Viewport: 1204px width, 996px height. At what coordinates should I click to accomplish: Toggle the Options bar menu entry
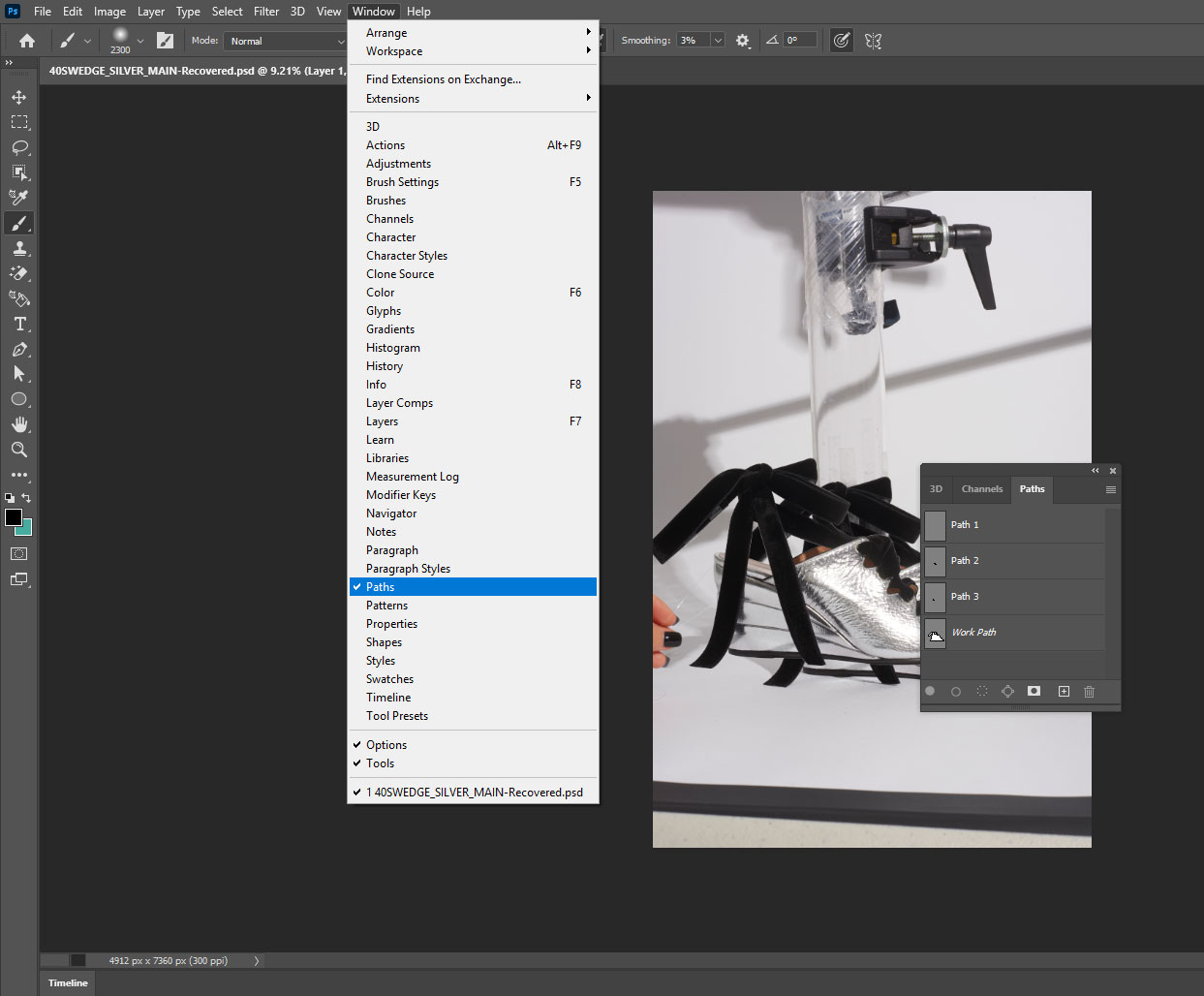pos(386,745)
